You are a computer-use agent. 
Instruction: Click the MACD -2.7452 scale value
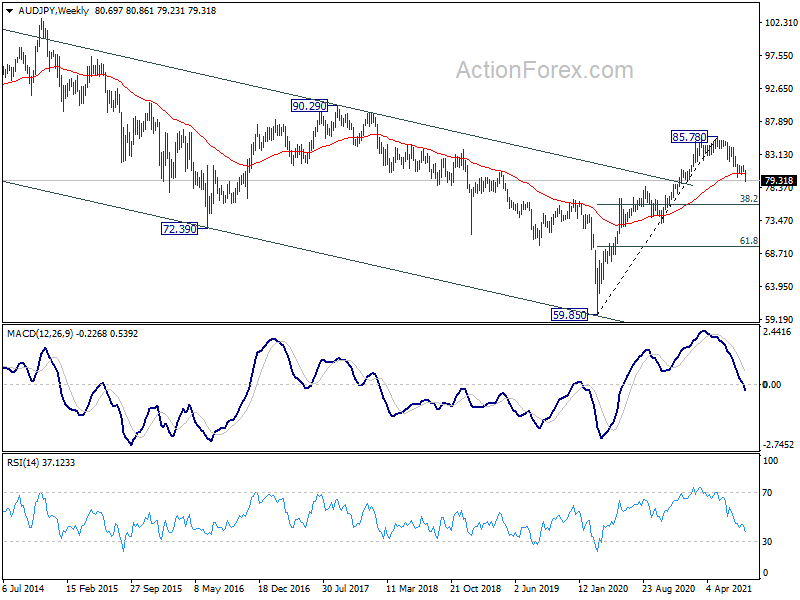[x=779, y=445]
